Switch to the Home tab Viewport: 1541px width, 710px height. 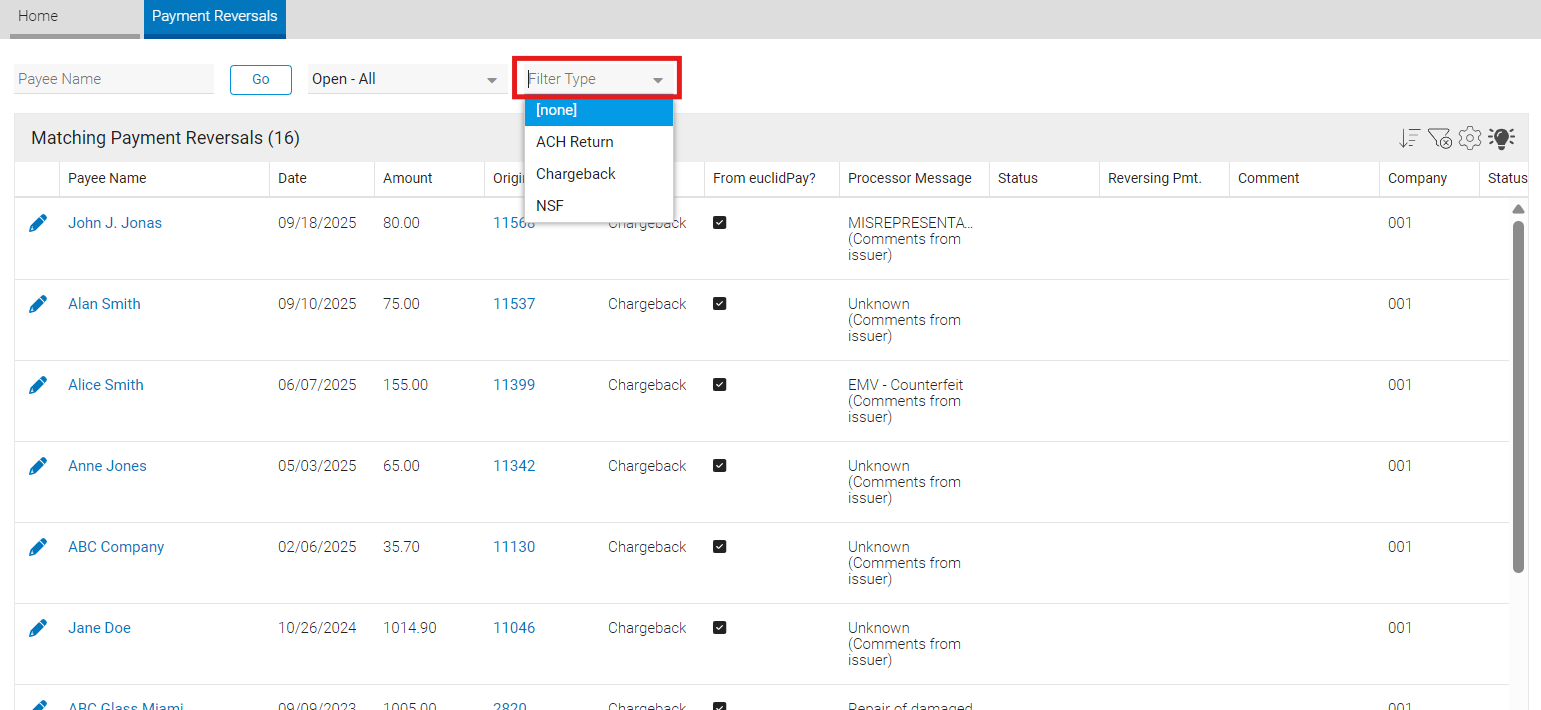click(x=75, y=17)
